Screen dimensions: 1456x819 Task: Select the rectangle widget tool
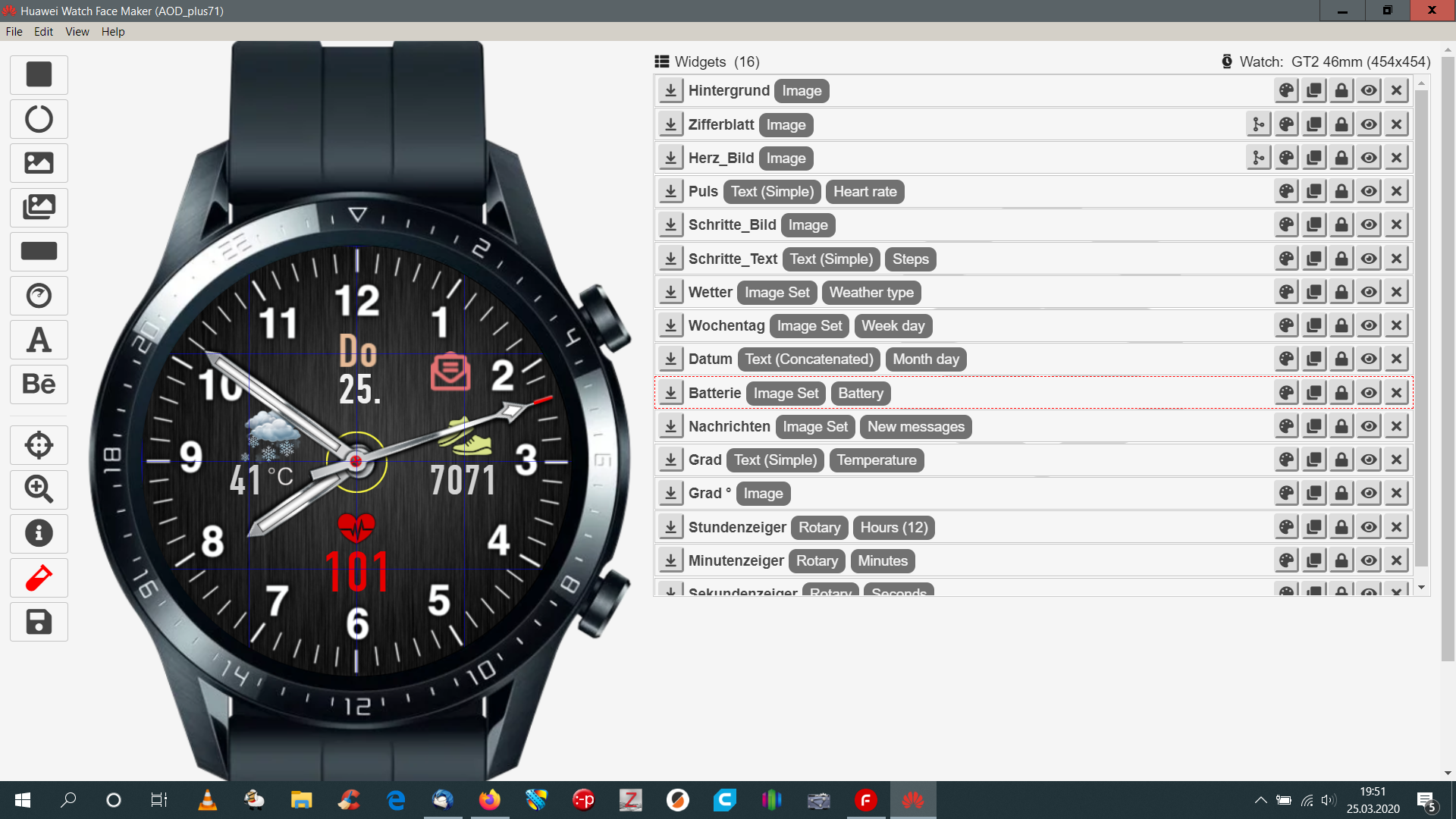pyautogui.click(x=39, y=74)
